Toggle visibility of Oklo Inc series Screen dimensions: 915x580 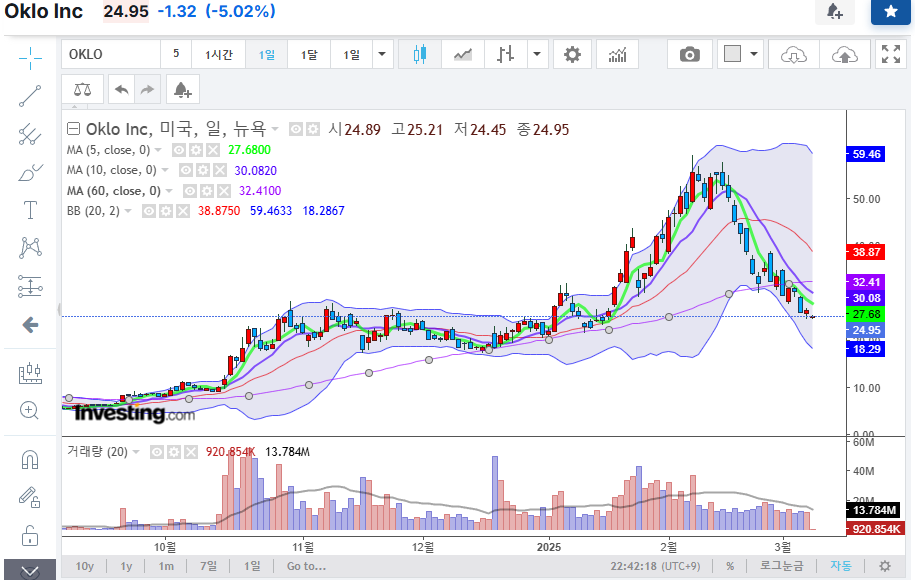296,129
